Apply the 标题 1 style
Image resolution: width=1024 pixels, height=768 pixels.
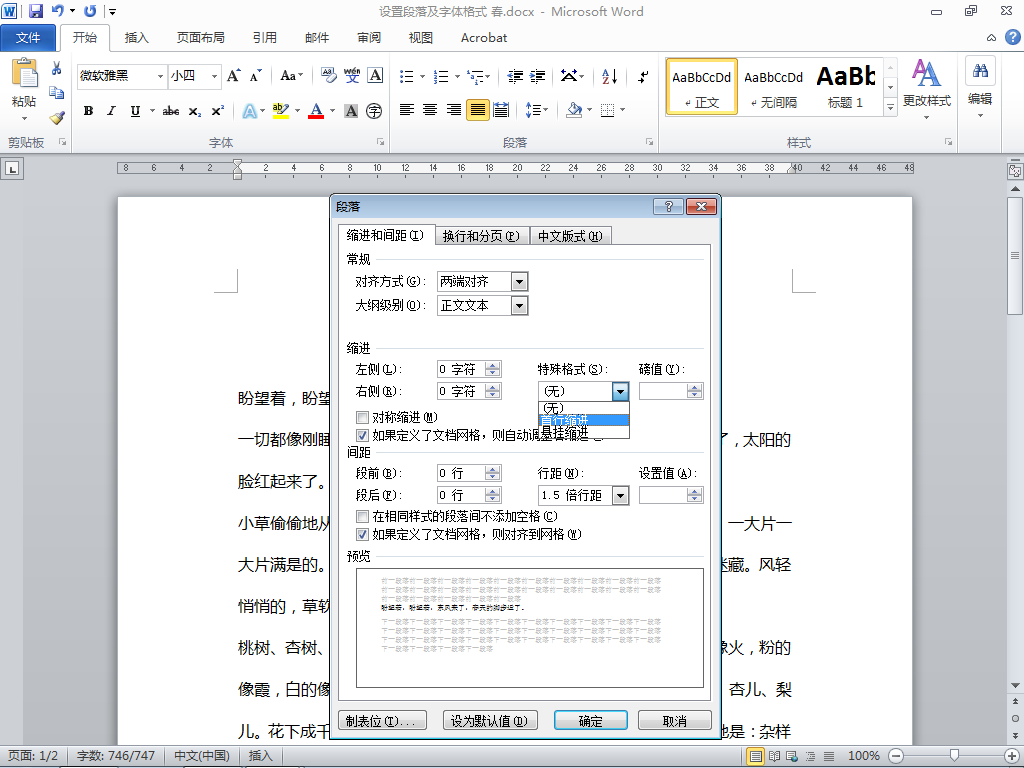click(x=846, y=88)
